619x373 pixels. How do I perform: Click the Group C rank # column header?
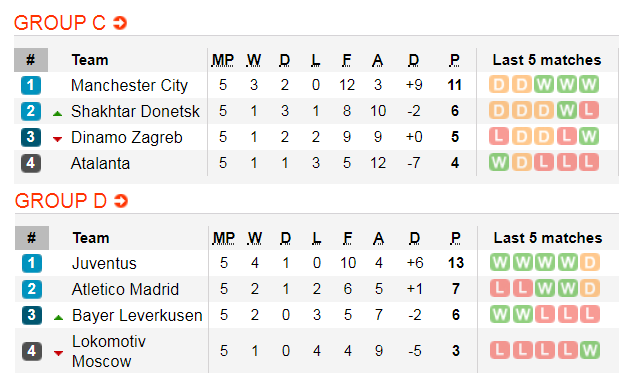31,60
